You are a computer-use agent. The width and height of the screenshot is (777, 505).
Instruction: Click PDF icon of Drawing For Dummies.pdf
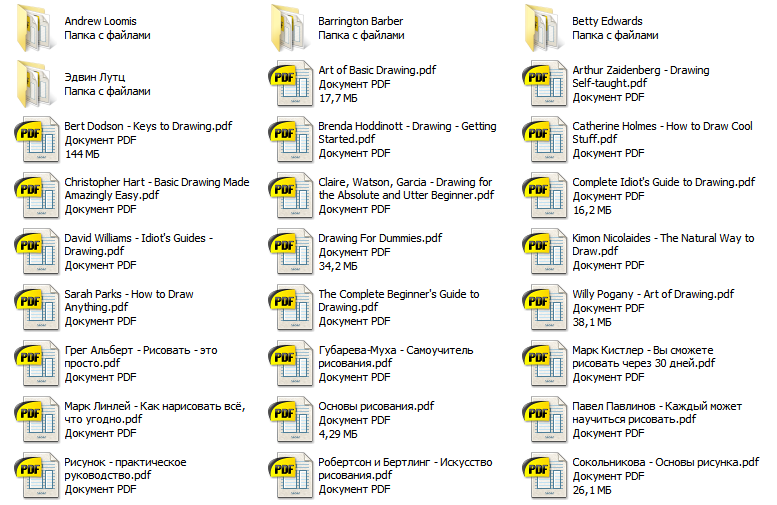tap(292, 251)
